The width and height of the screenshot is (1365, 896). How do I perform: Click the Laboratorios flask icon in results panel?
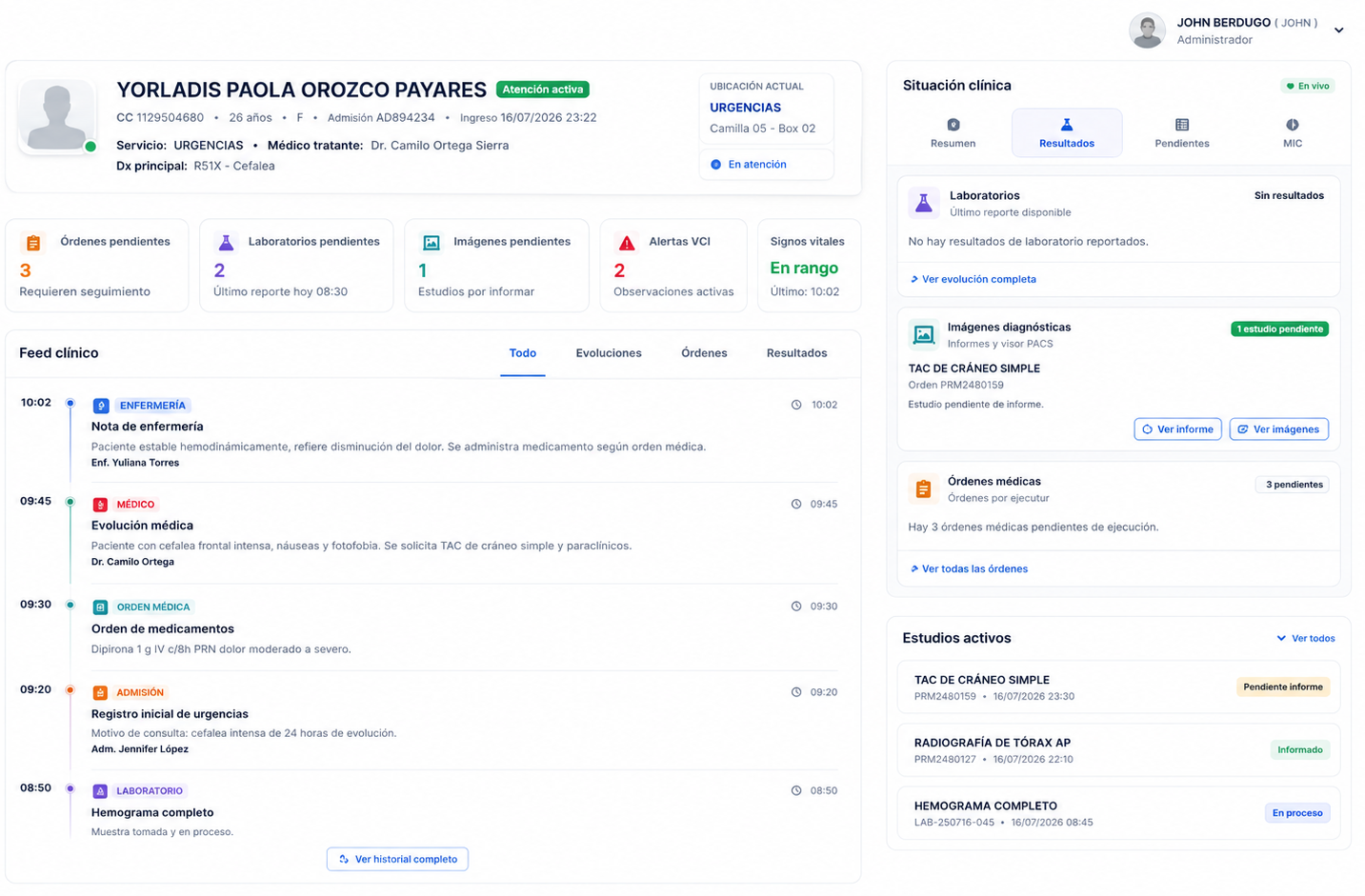pos(924,203)
